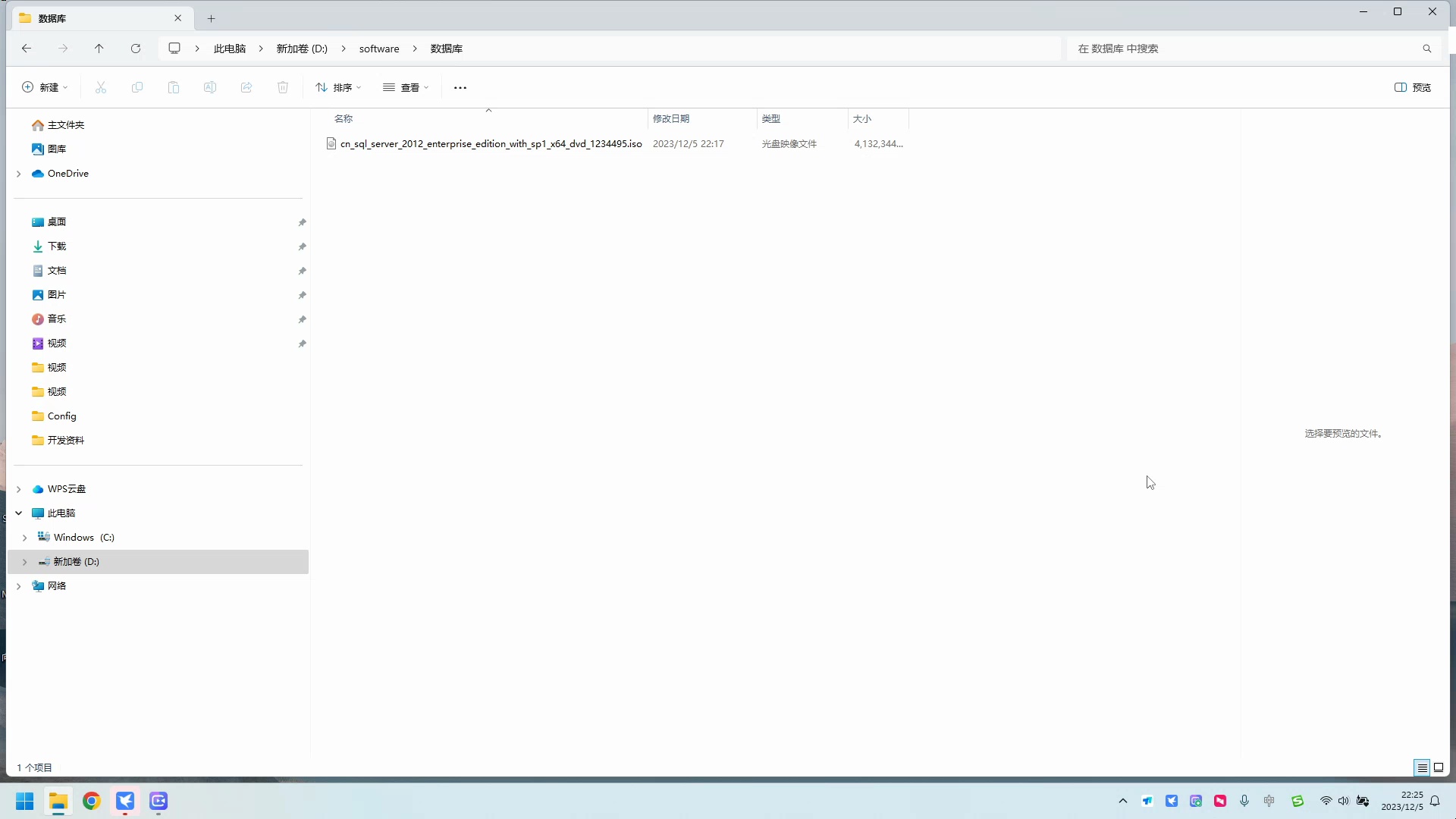
Task: Switch to large icons view in status bar
Action: pos(1439,767)
